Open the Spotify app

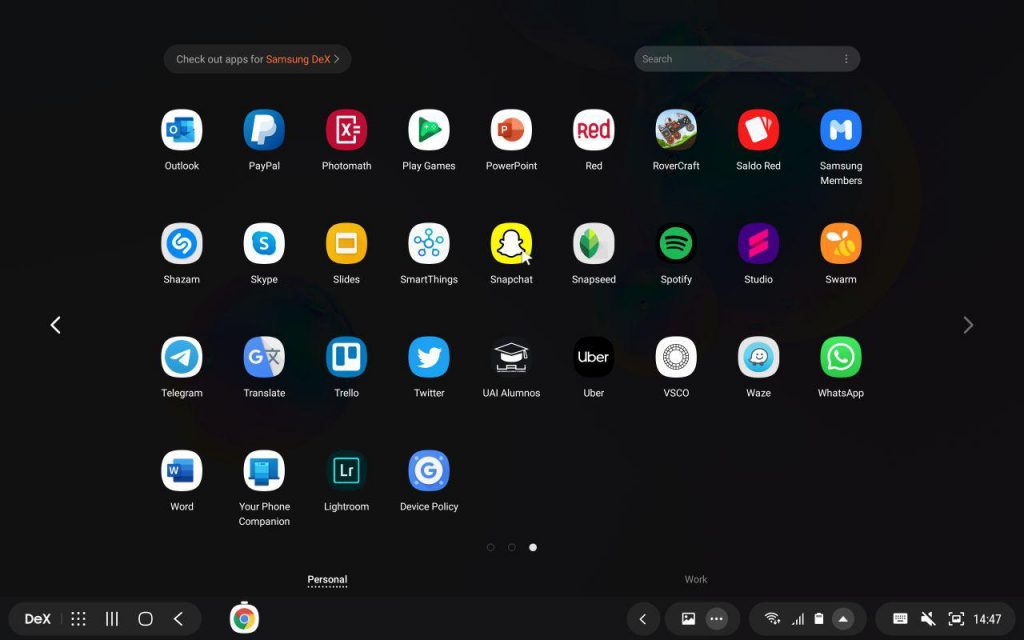click(676, 244)
